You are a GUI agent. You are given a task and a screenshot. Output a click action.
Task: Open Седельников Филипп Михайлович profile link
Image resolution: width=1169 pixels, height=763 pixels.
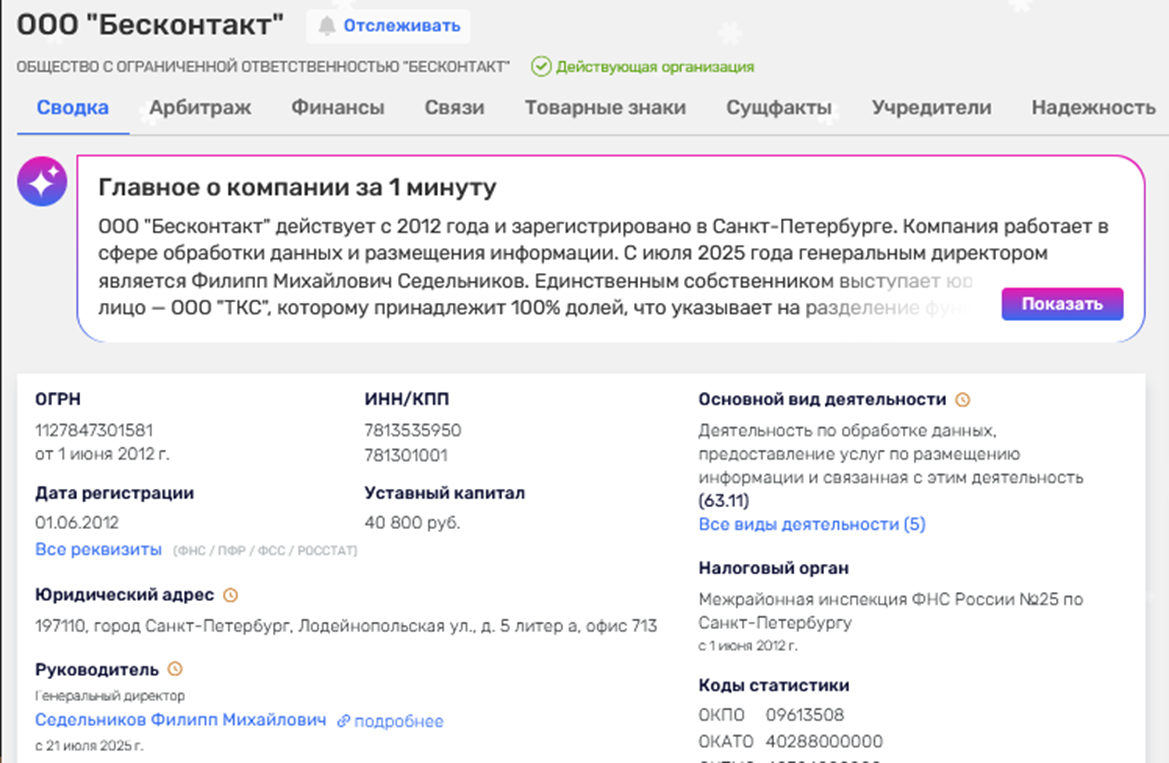point(180,720)
